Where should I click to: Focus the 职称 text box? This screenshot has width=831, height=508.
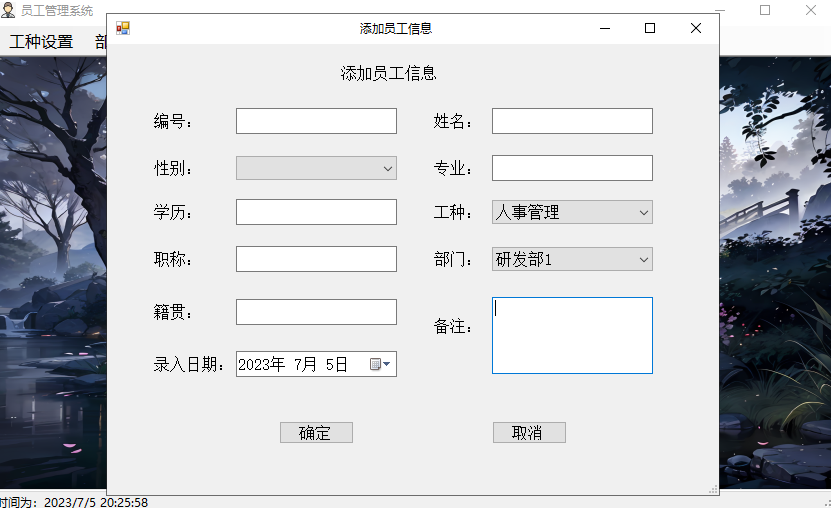tap(316, 259)
